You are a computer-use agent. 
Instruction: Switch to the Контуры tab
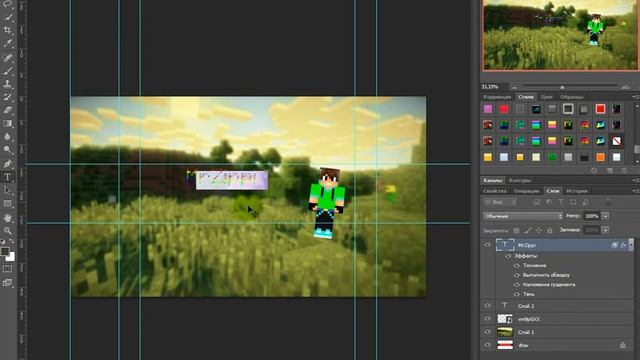coord(520,180)
